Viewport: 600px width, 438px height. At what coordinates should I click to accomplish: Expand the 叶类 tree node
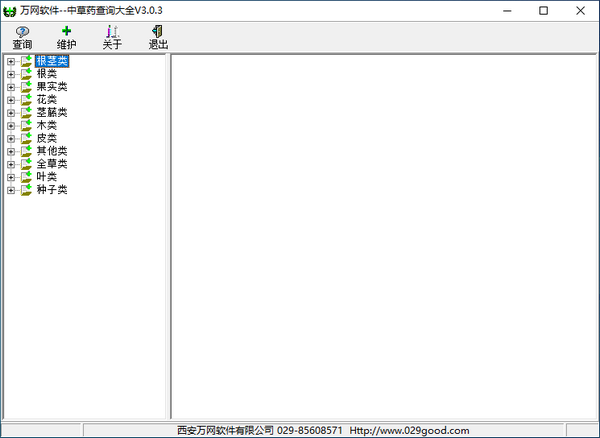click(11, 177)
